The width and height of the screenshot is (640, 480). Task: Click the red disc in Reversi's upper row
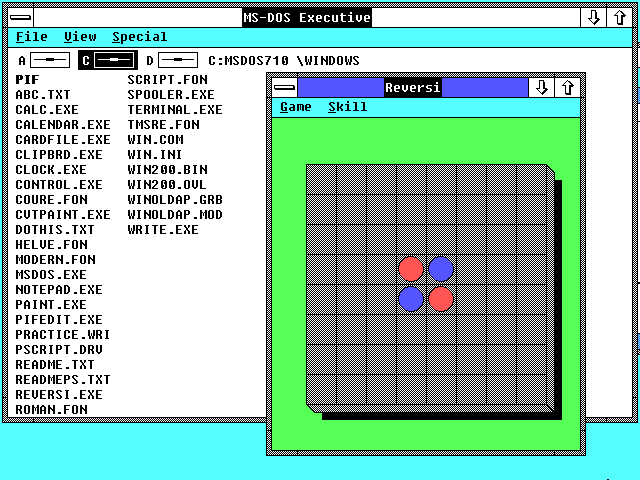[411, 269]
